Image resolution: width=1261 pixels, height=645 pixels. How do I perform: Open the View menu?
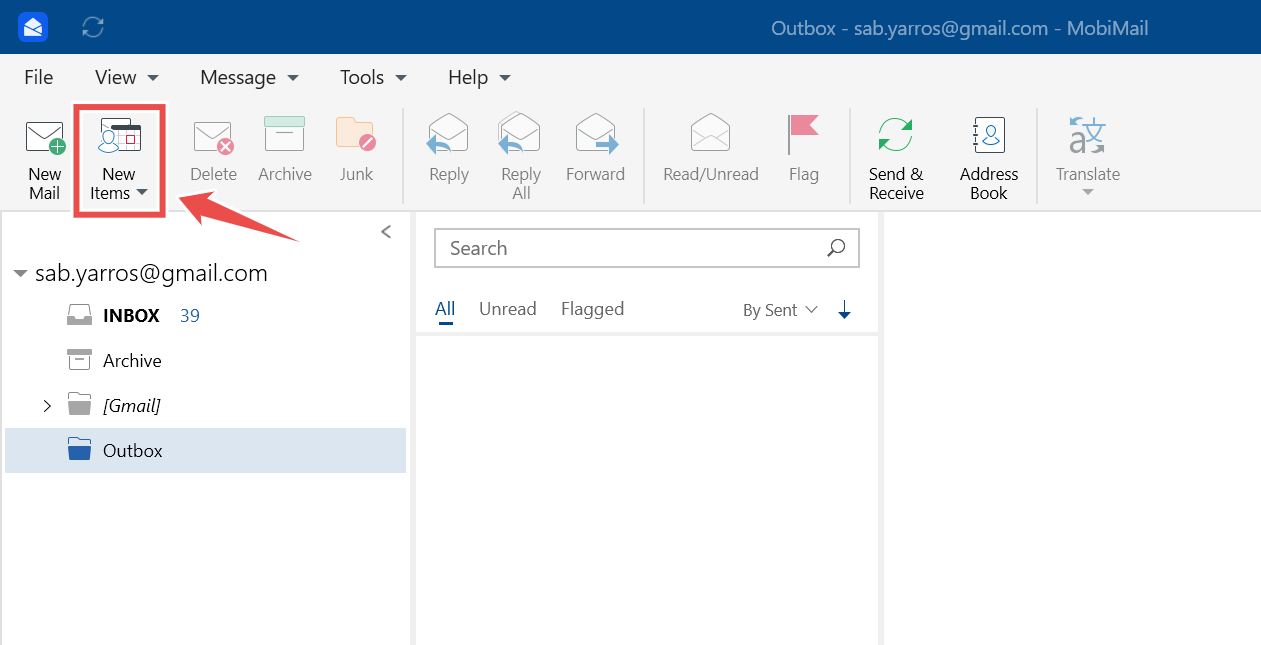pos(126,77)
